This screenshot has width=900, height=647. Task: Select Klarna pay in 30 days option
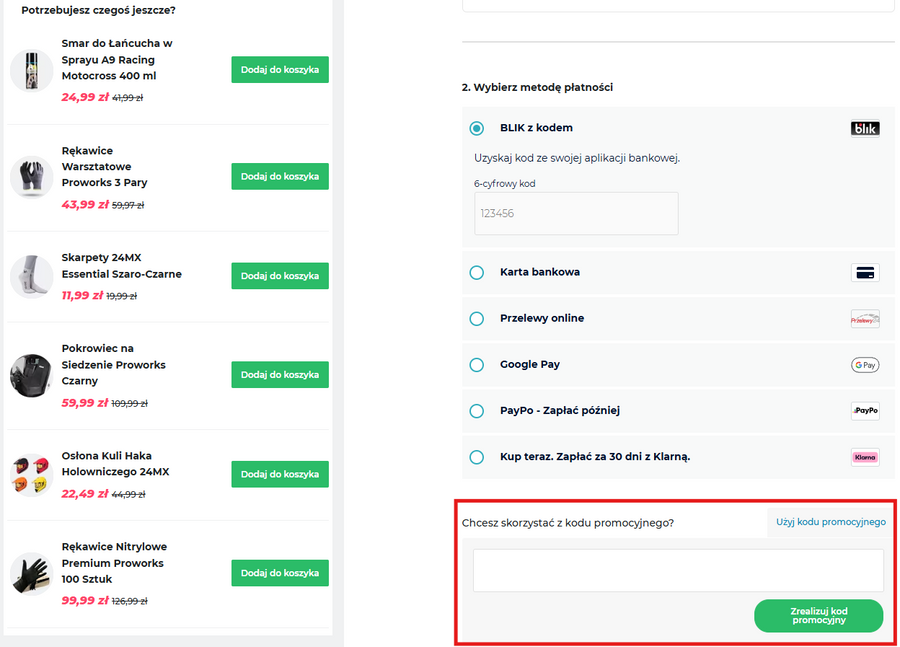[477, 457]
